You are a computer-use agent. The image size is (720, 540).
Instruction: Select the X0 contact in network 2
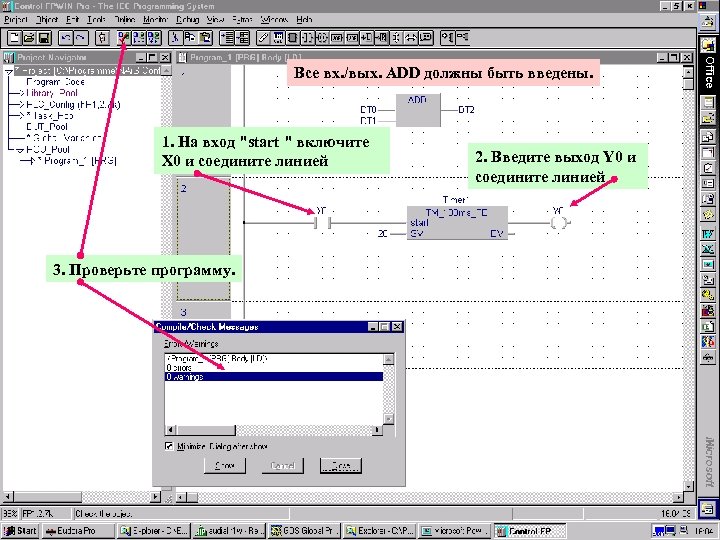[322, 223]
